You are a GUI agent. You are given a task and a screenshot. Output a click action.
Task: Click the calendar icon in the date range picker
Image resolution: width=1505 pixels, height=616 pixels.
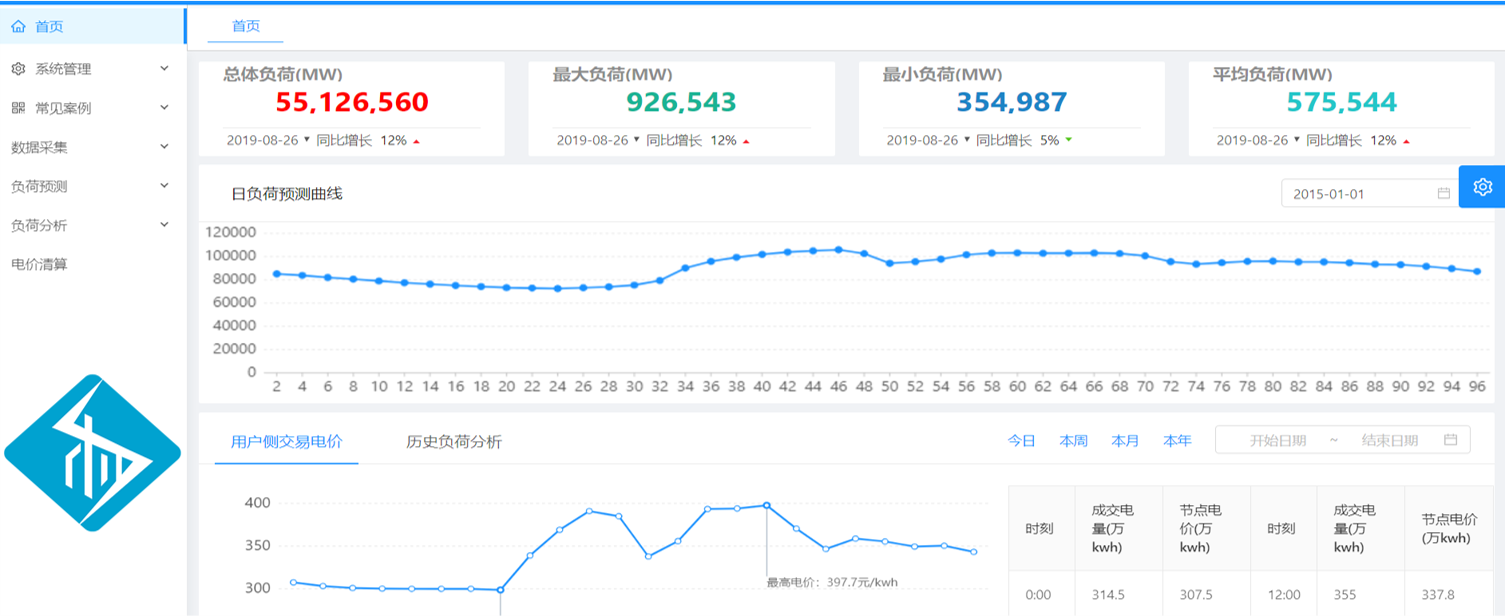coord(1450,440)
